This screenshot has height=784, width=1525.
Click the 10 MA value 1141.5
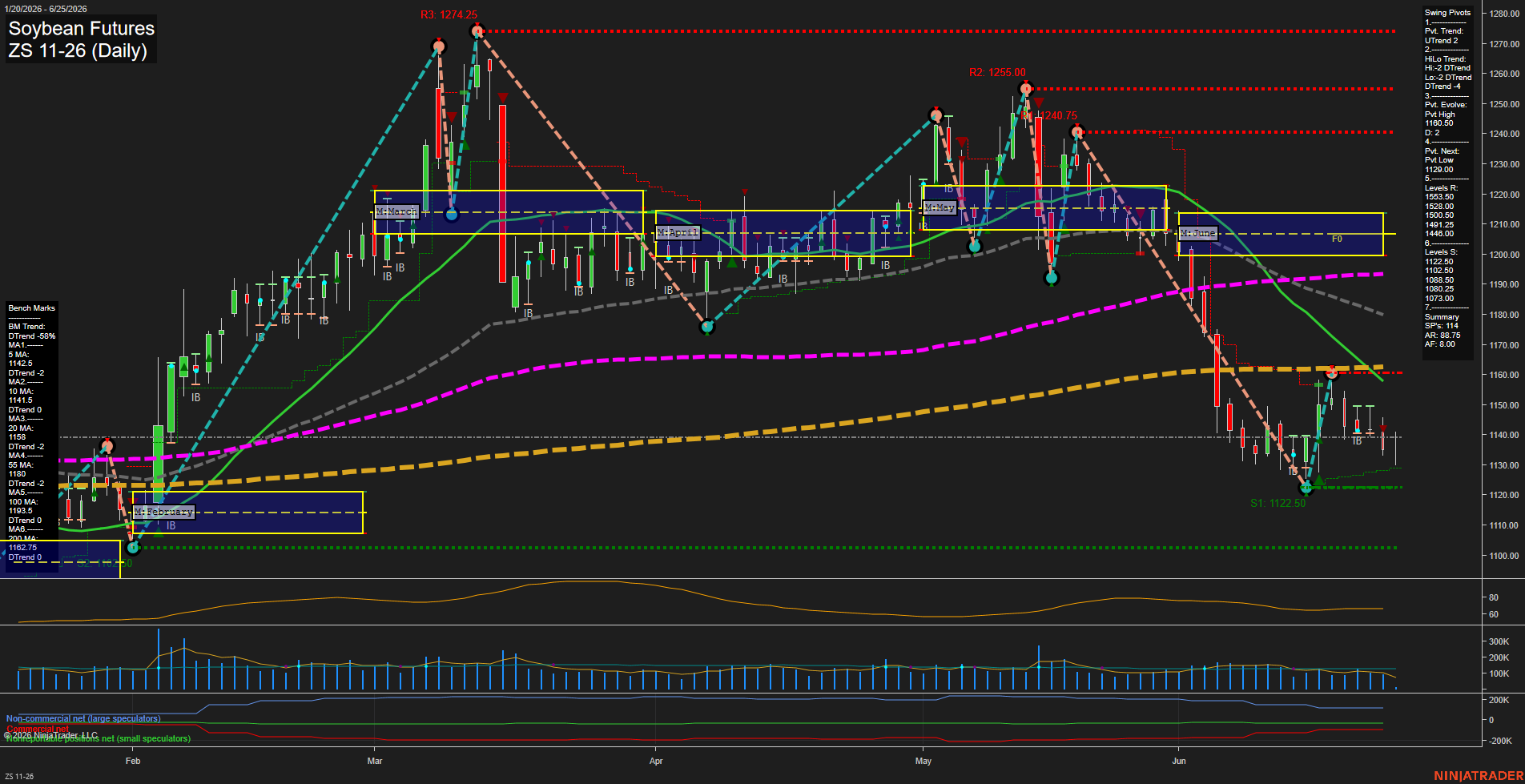point(20,400)
